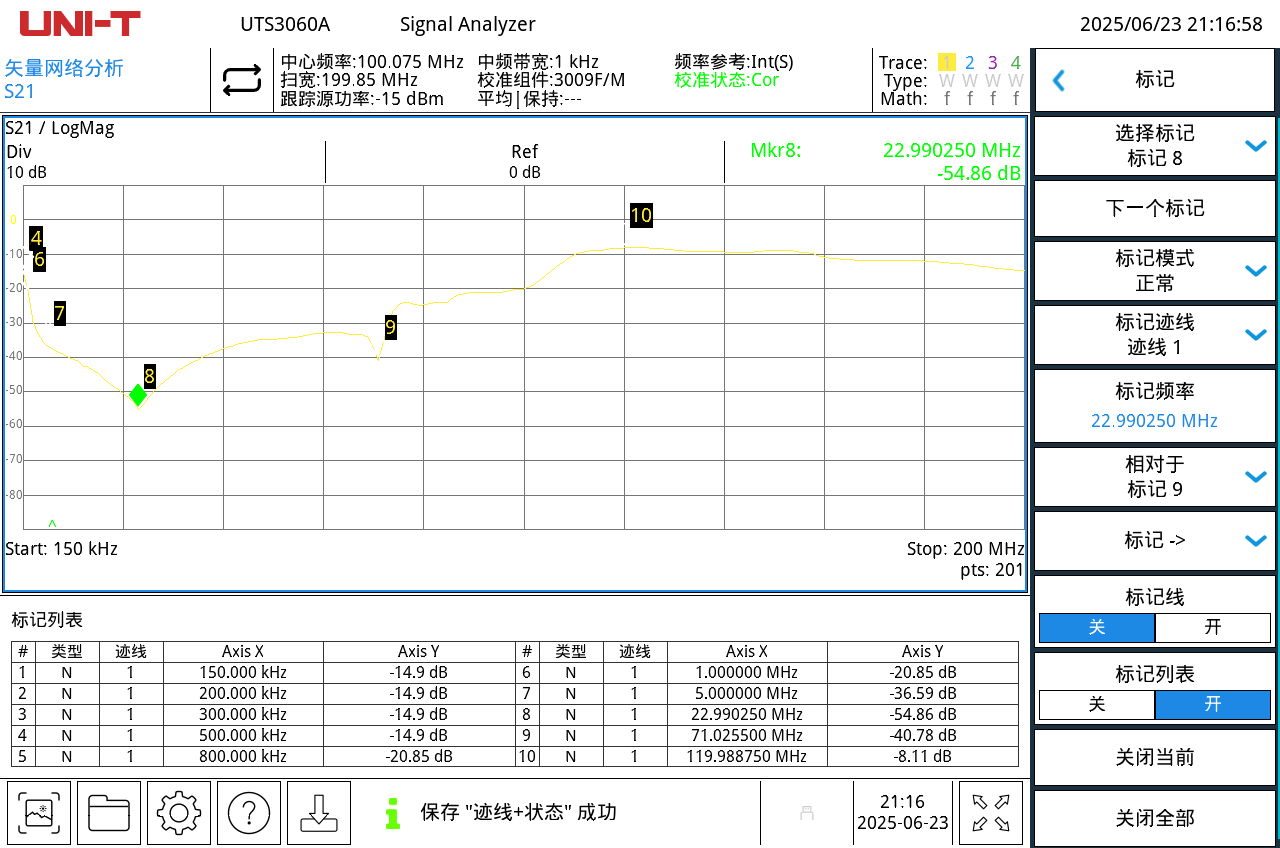Click the green diamond marker 8 on trace
The width and height of the screenshot is (1280, 848).
click(x=138, y=396)
